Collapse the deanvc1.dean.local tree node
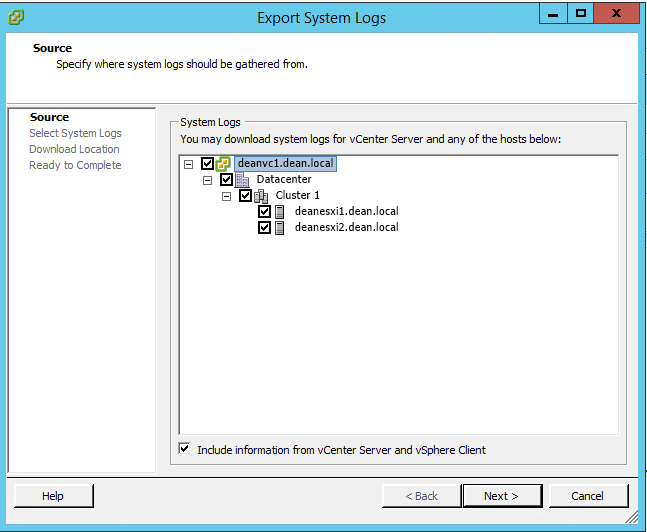Image resolution: width=647 pixels, height=532 pixels. [189, 164]
